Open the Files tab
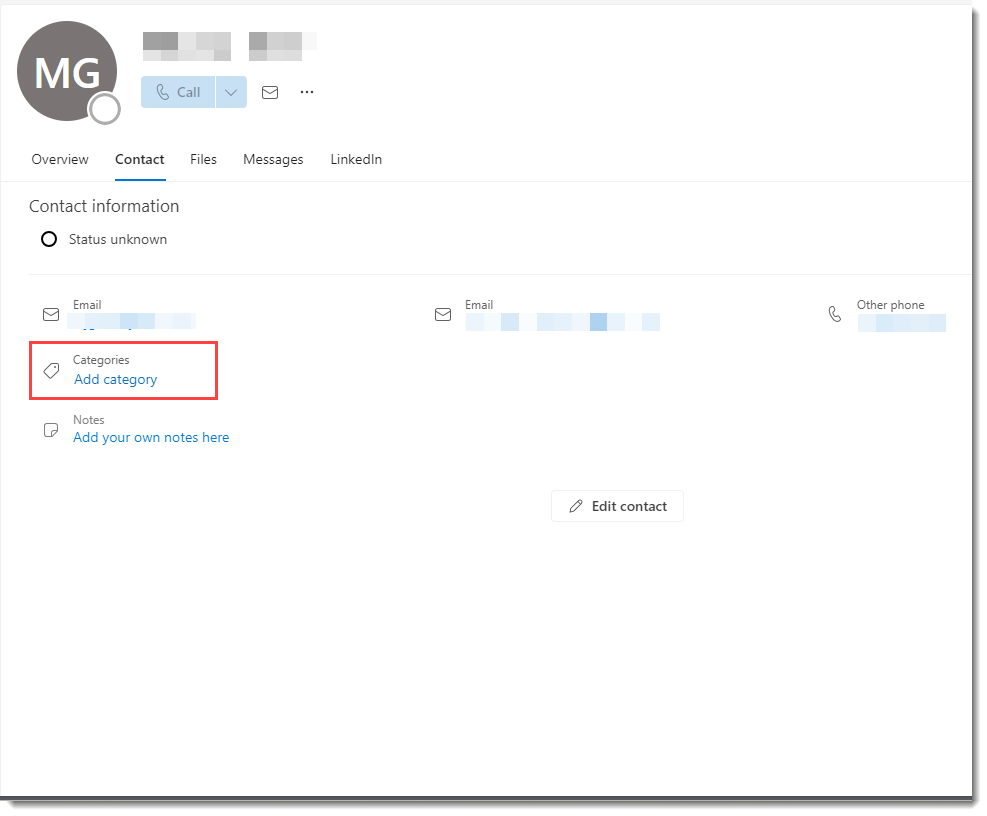987x816 pixels. (203, 159)
